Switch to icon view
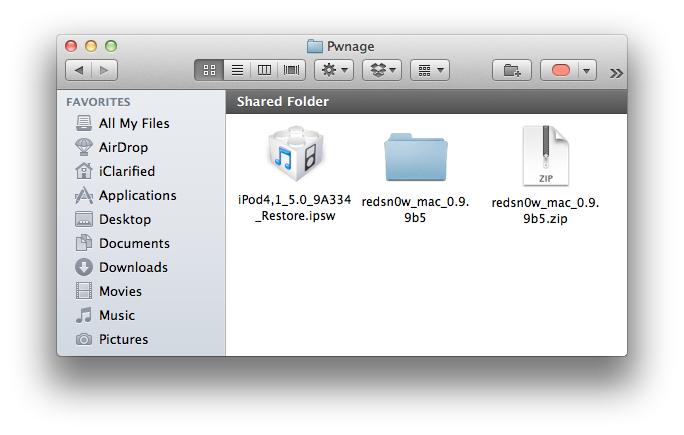684x435 pixels. tap(210, 71)
